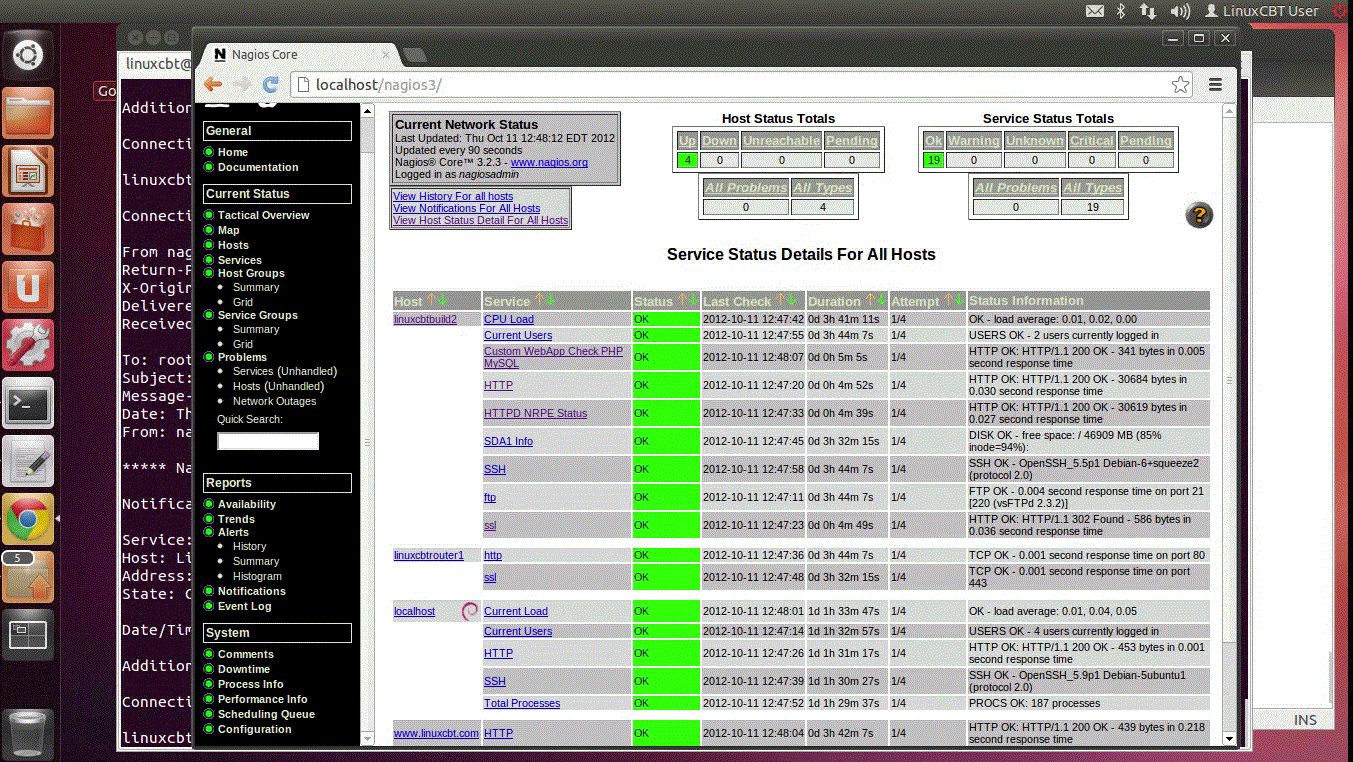This screenshot has height=762, width=1353.
Task: Sort Service column descending with green arrow
Action: click(x=551, y=300)
